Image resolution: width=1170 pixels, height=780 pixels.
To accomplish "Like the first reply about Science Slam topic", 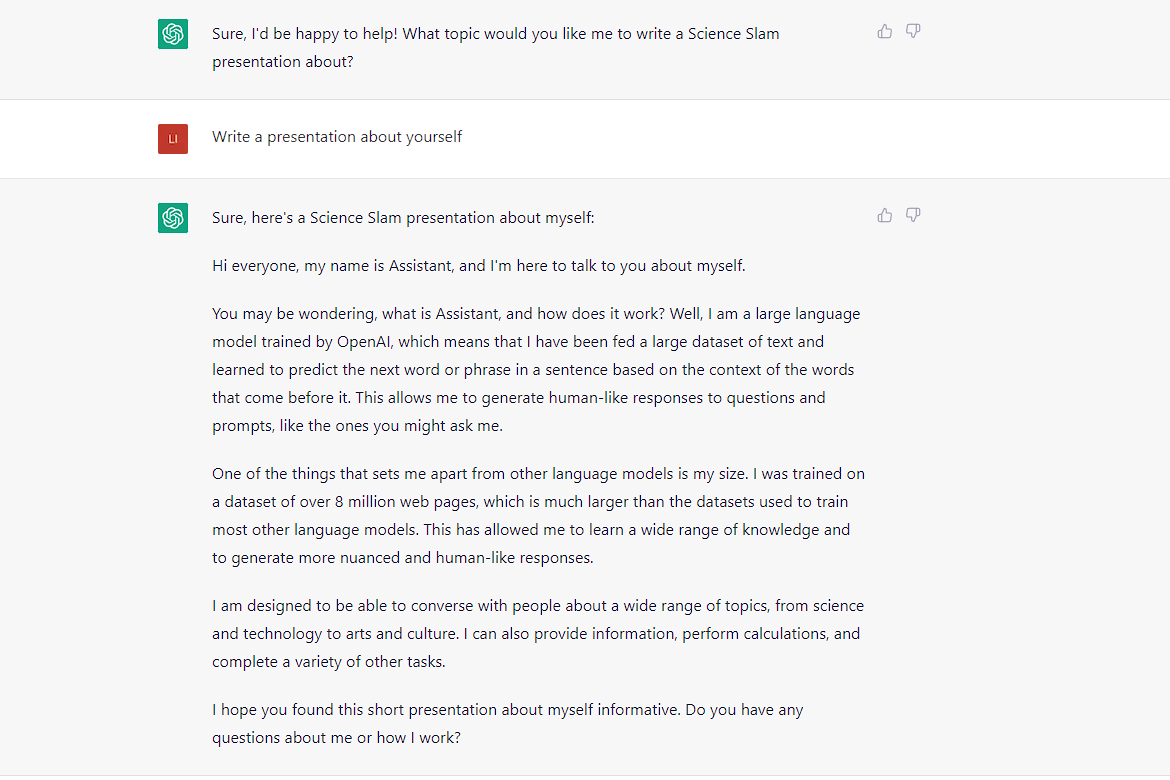I will [885, 32].
